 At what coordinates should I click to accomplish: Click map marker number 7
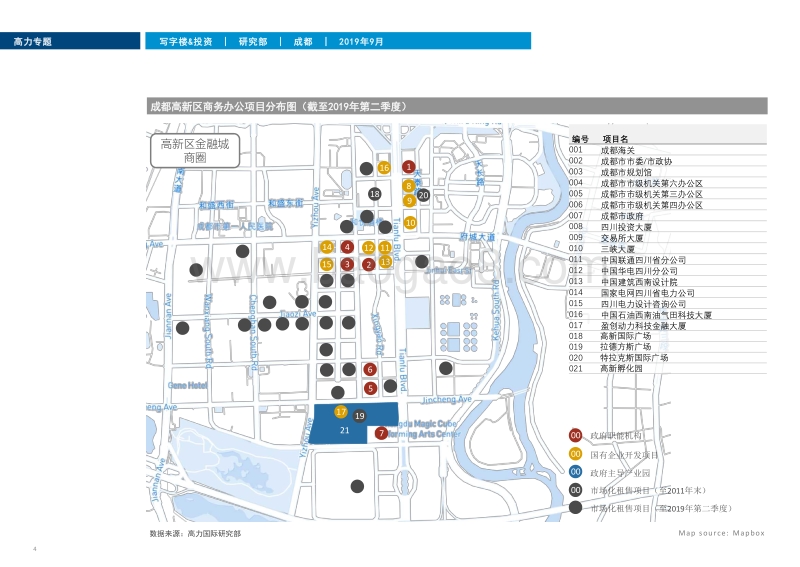pos(381,433)
